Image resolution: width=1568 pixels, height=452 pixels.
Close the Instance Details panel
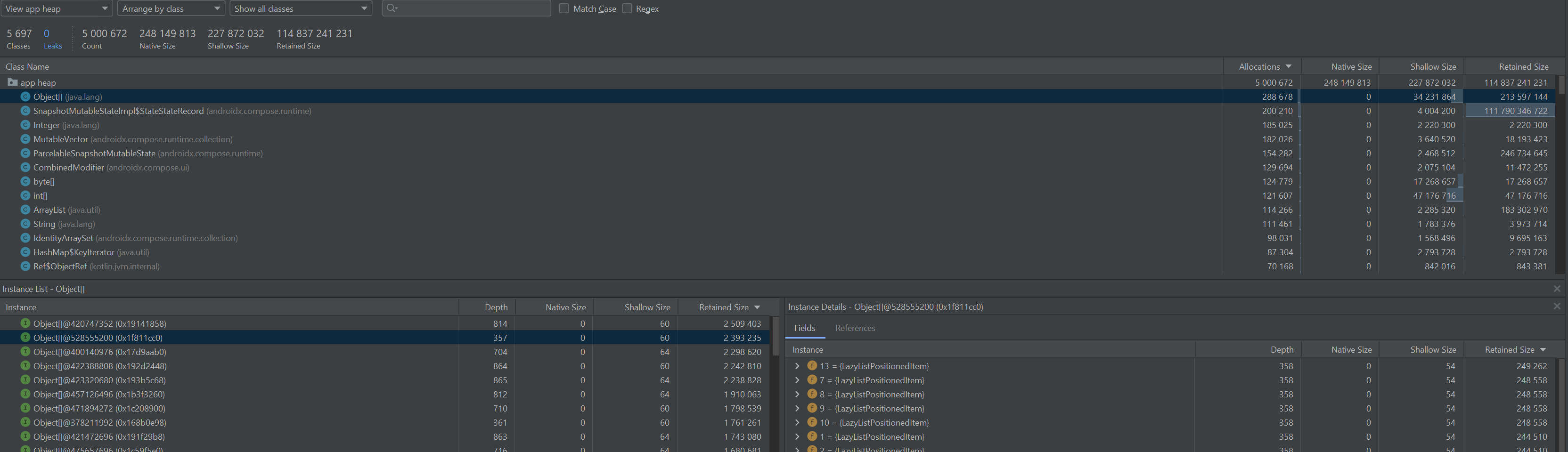tap(1556, 307)
